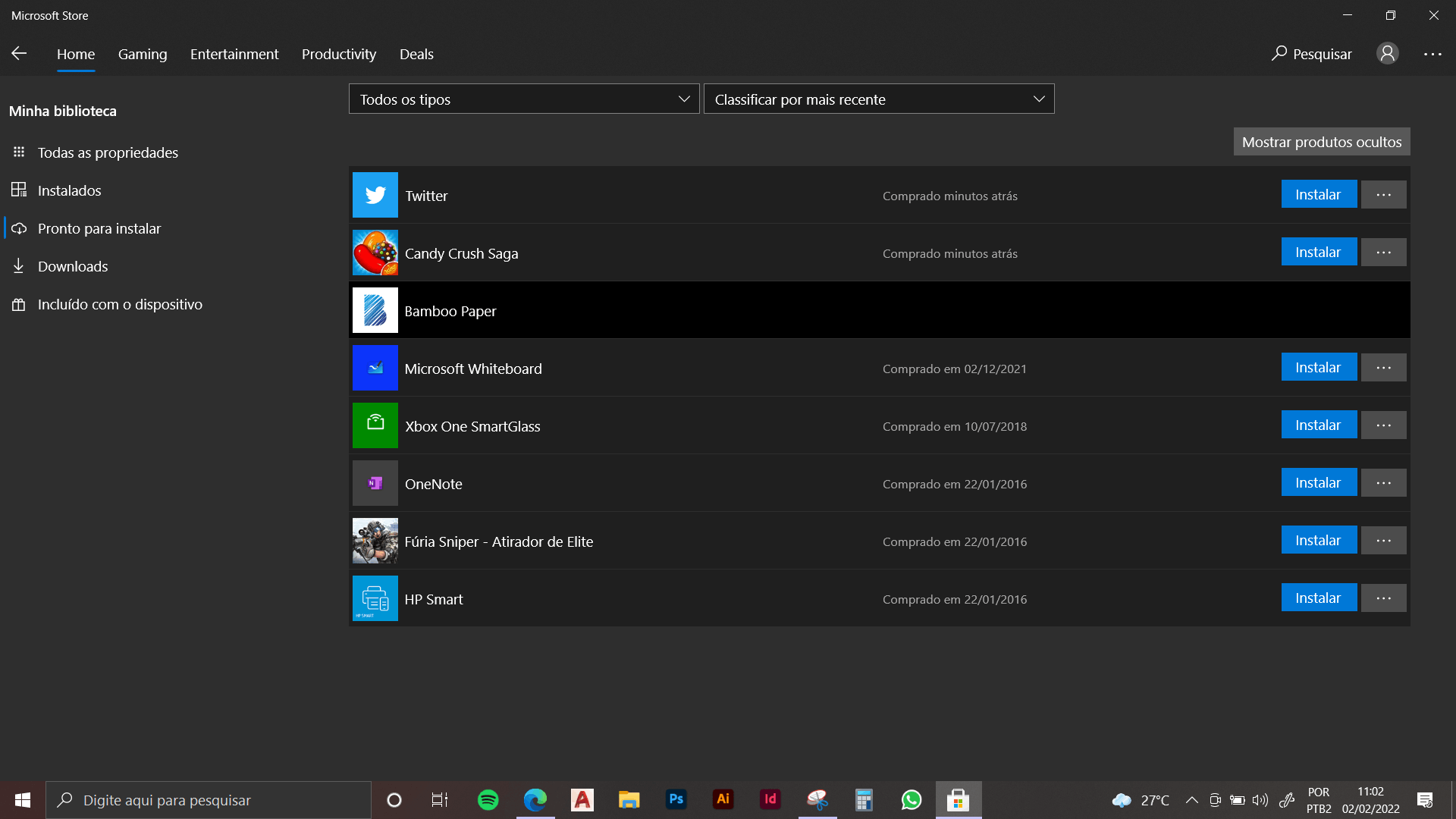Viewport: 1456px width, 819px height.
Task: Select Todas as propriedades in sidebar
Action: point(108,152)
